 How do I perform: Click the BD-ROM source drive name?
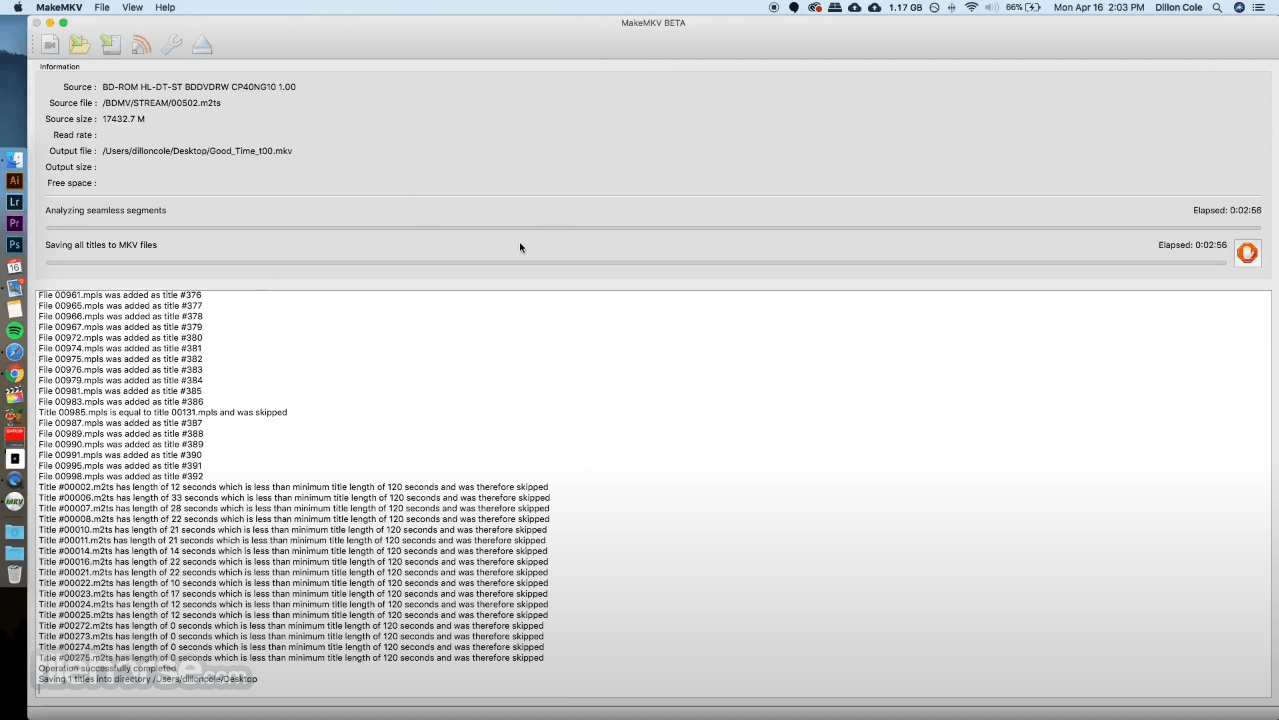[x=199, y=87]
